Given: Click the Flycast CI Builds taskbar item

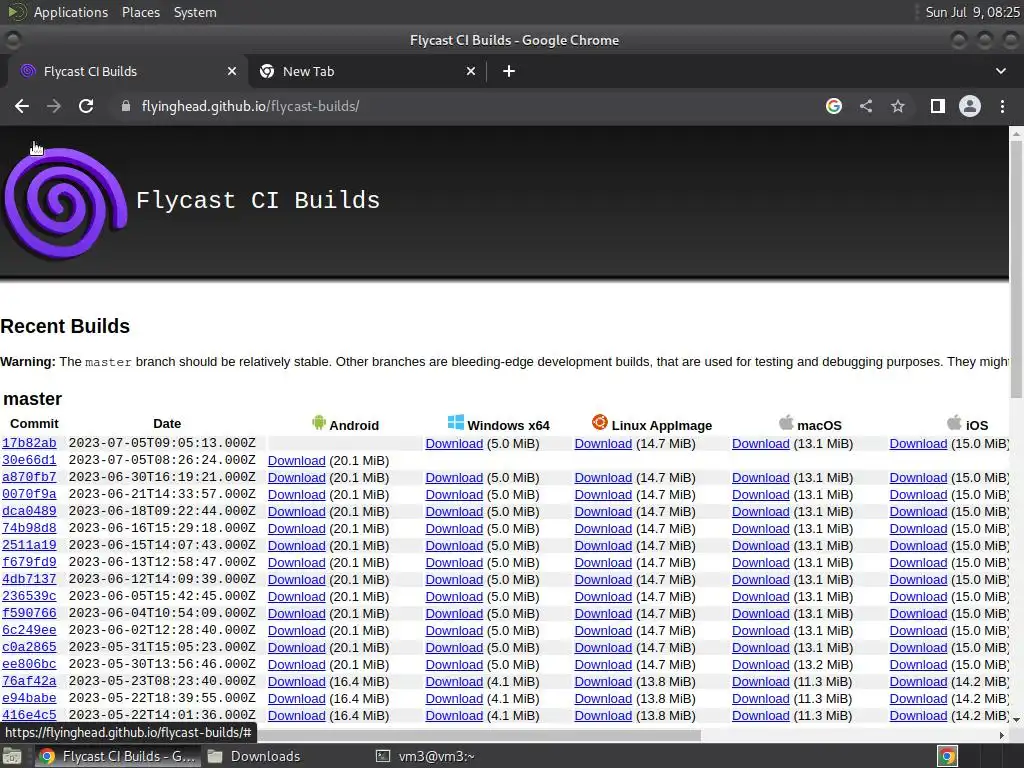Looking at the screenshot, I should pyautogui.click(x=118, y=756).
